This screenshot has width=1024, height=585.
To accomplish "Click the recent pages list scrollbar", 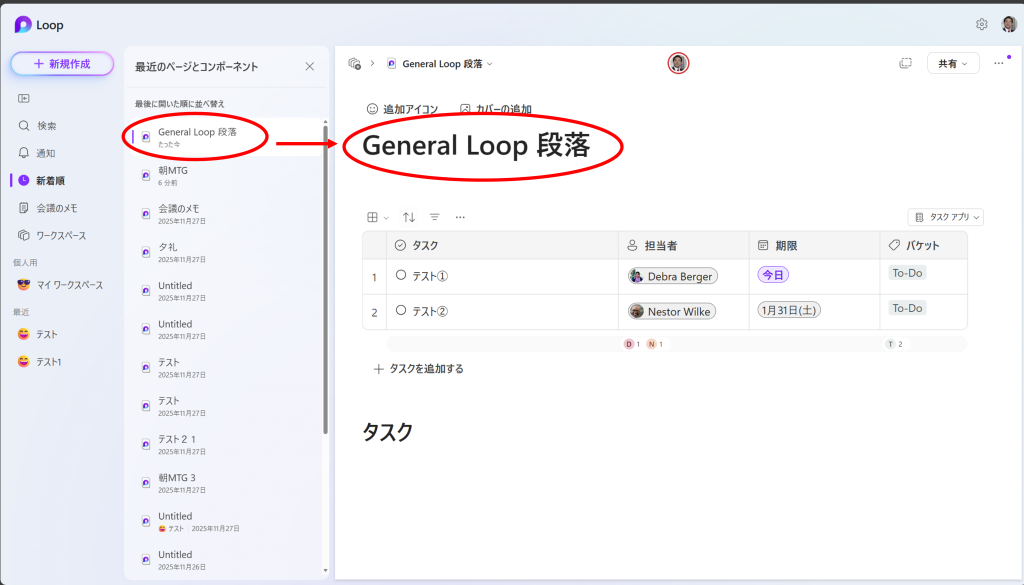I will (x=325, y=280).
